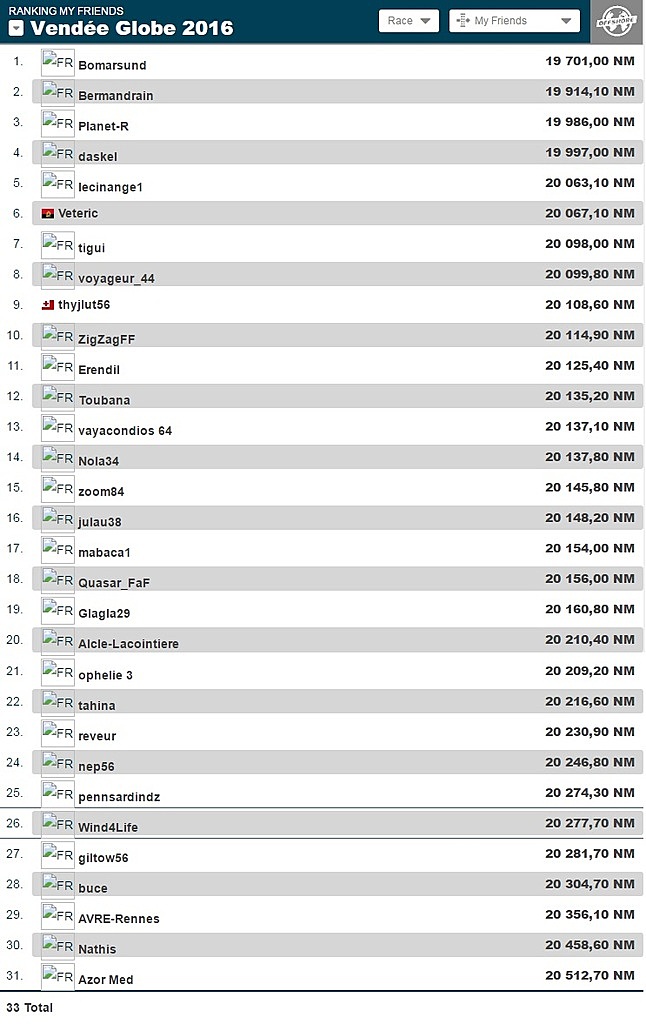This screenshot has height=1024, width=646.
Task: Open the profile of Planet-R
Action: [103, 126]
